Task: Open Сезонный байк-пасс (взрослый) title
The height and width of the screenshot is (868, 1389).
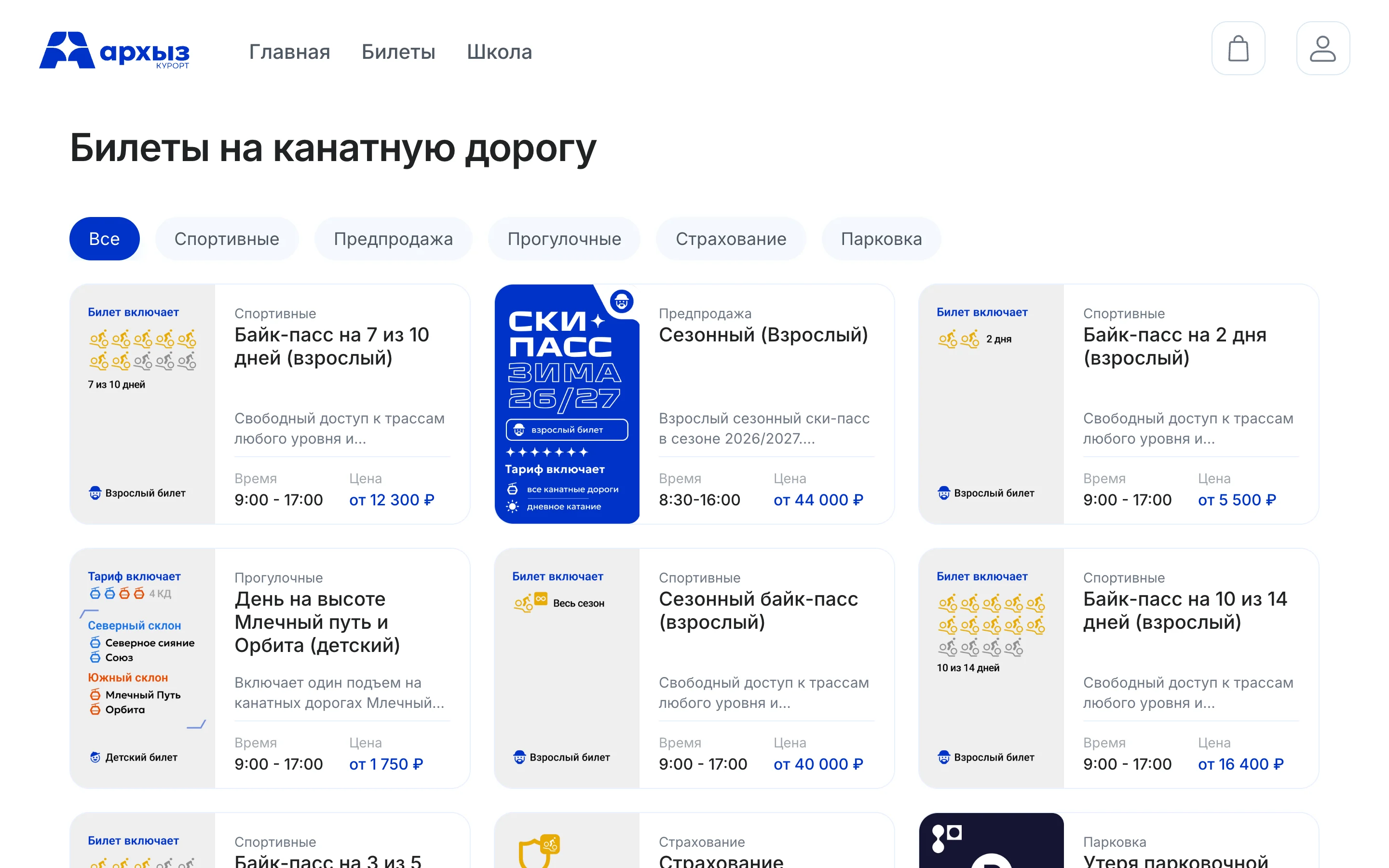Action: point(758,610)
